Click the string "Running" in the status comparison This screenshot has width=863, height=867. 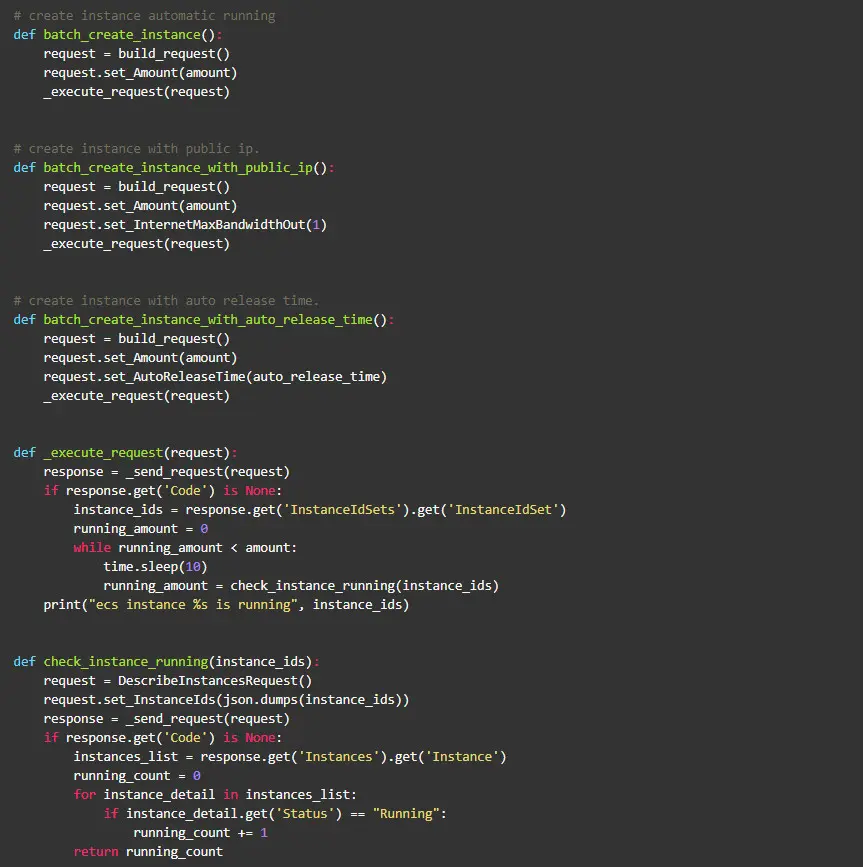pyautogui.click(x=406, y=814)
